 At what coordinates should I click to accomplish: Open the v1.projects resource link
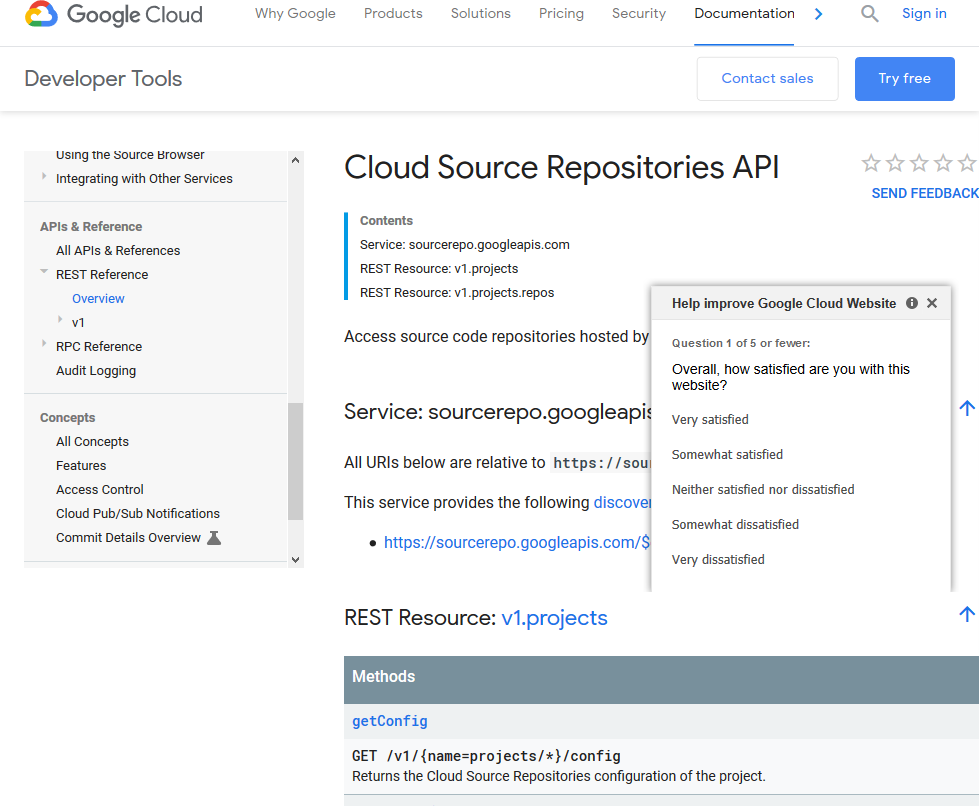coord(554,617)
